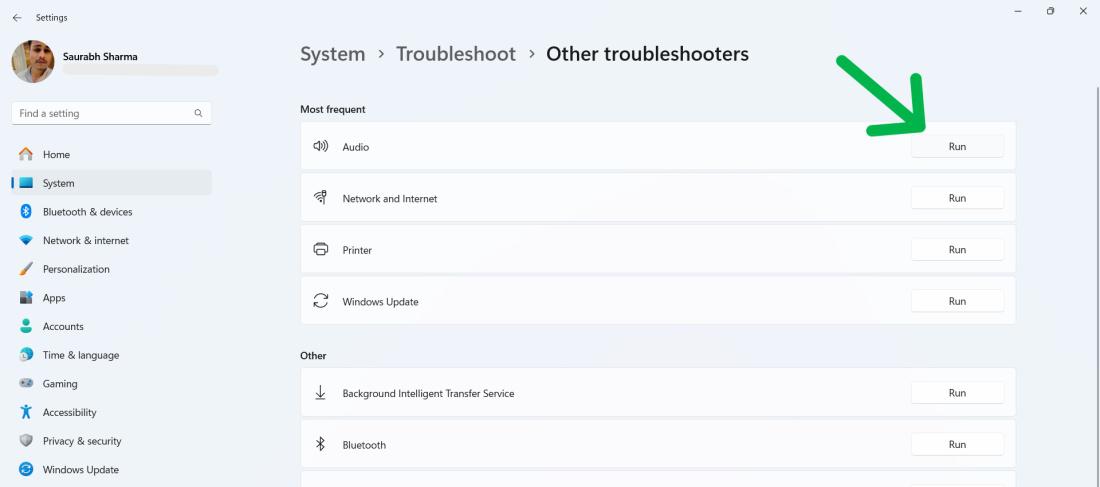
Task: Click the Saurabh Sharma account name
Action: coord(100,56)
